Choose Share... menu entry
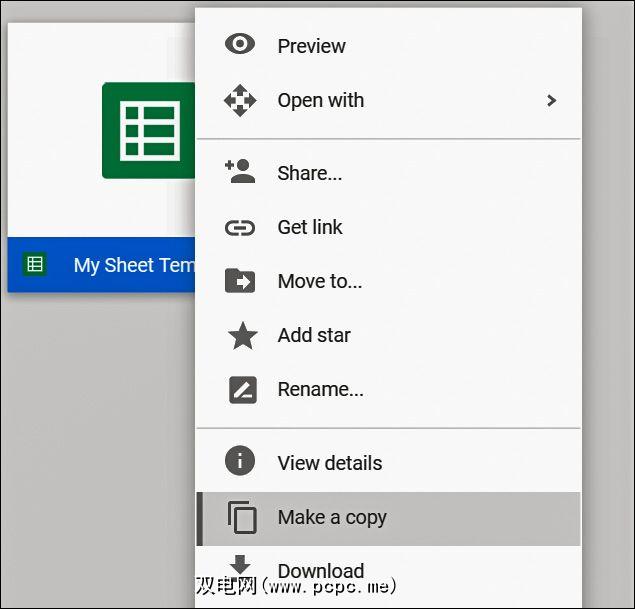The width and height of the screenshot is (635, 609). tap(309, 173)
